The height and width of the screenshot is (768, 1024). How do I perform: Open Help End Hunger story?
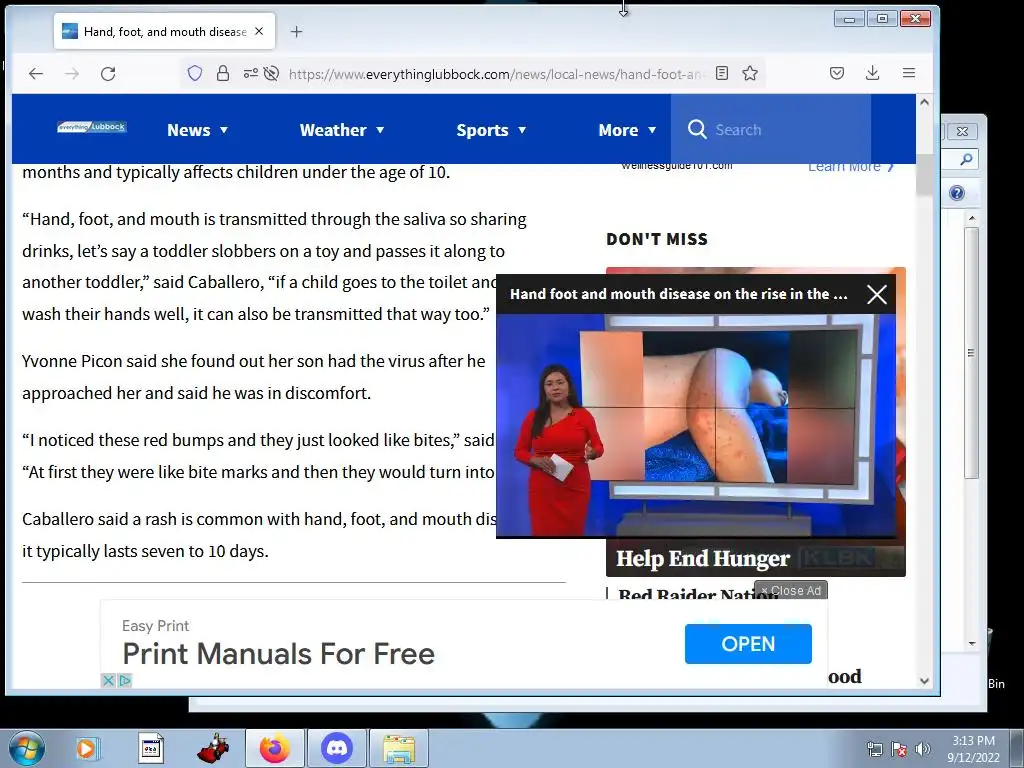coord(703,558)
